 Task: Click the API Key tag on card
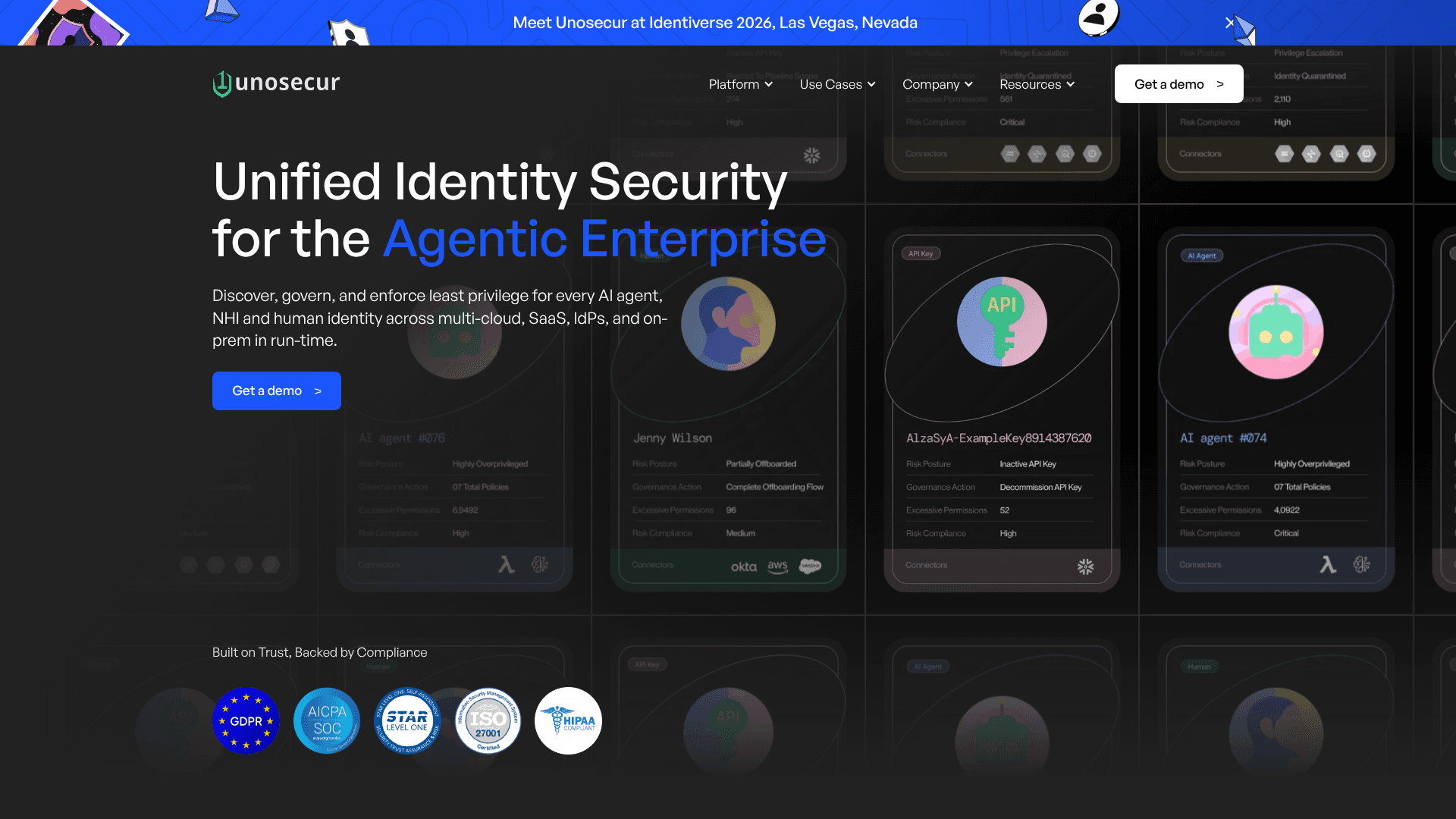[921, 254]
